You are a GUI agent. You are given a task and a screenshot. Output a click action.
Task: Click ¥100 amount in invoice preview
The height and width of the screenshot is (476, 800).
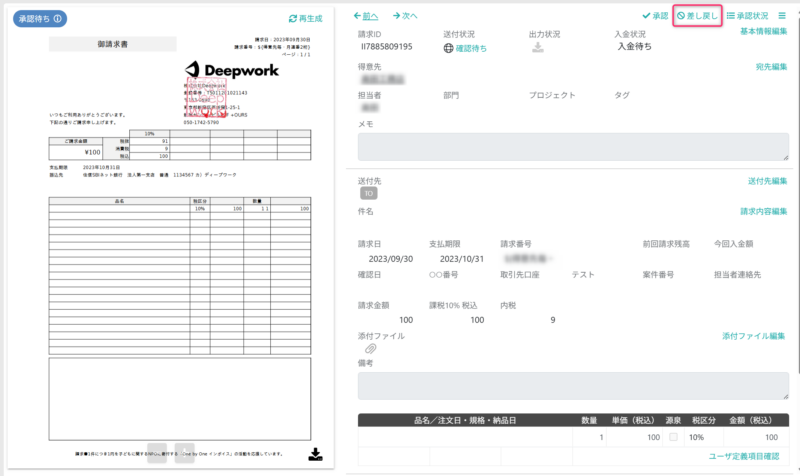92,152
